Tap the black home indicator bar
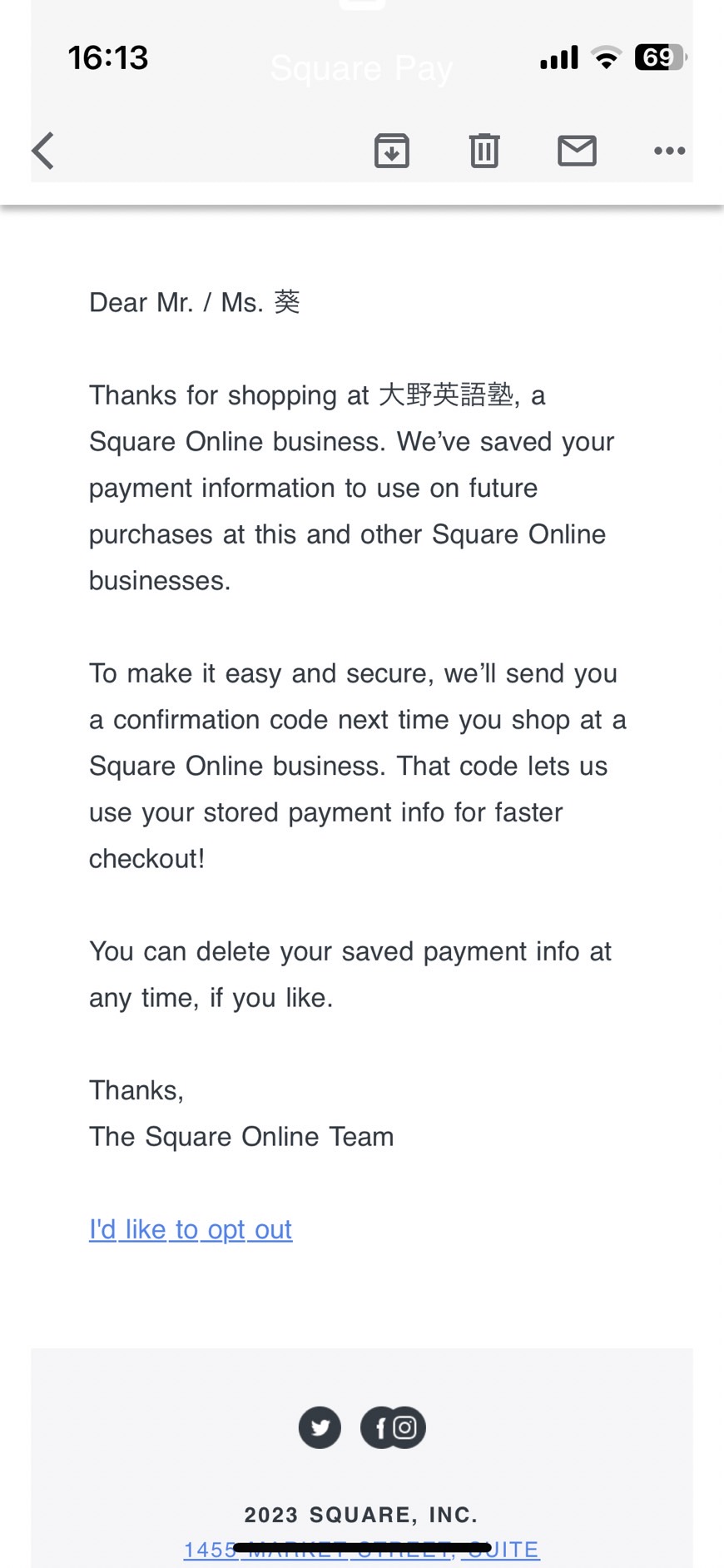The width and height of the screenshot is (724, 1568). click(x=362, y=1547)
